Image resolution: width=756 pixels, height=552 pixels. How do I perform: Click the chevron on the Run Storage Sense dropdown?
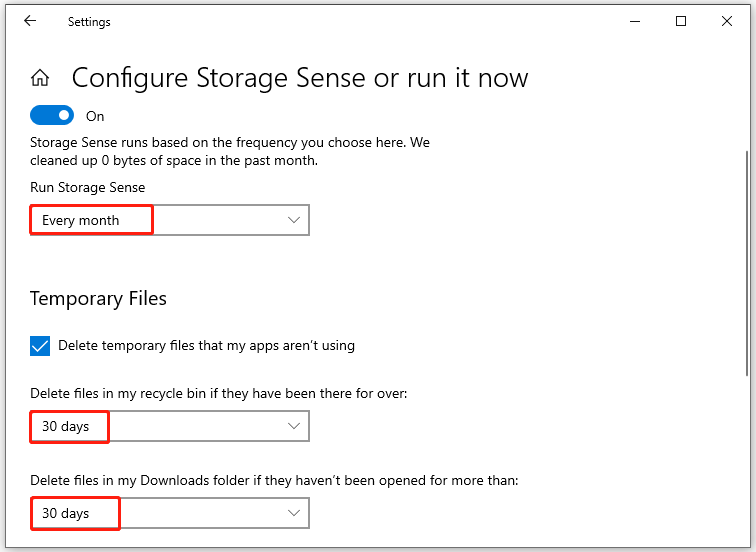tap(294, 220)
